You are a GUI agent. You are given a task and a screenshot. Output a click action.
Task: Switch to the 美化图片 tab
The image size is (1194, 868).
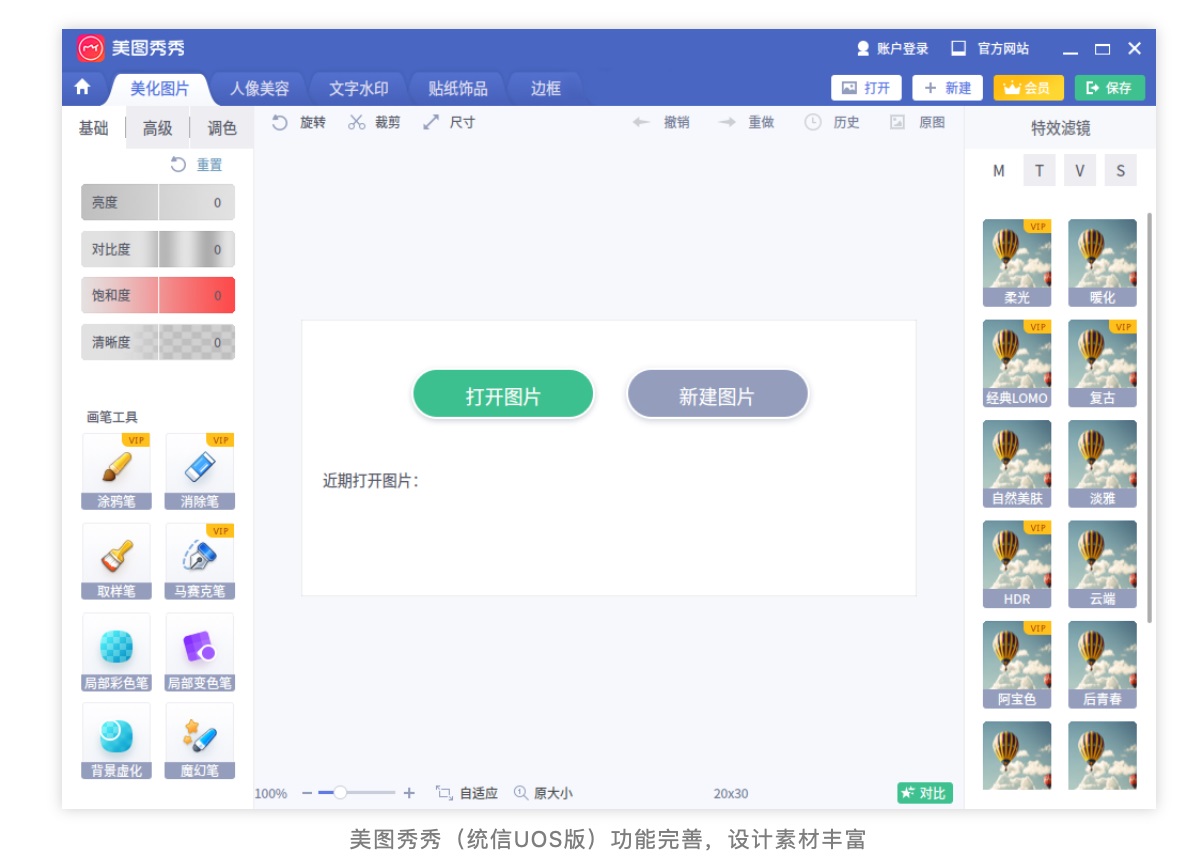159,89
